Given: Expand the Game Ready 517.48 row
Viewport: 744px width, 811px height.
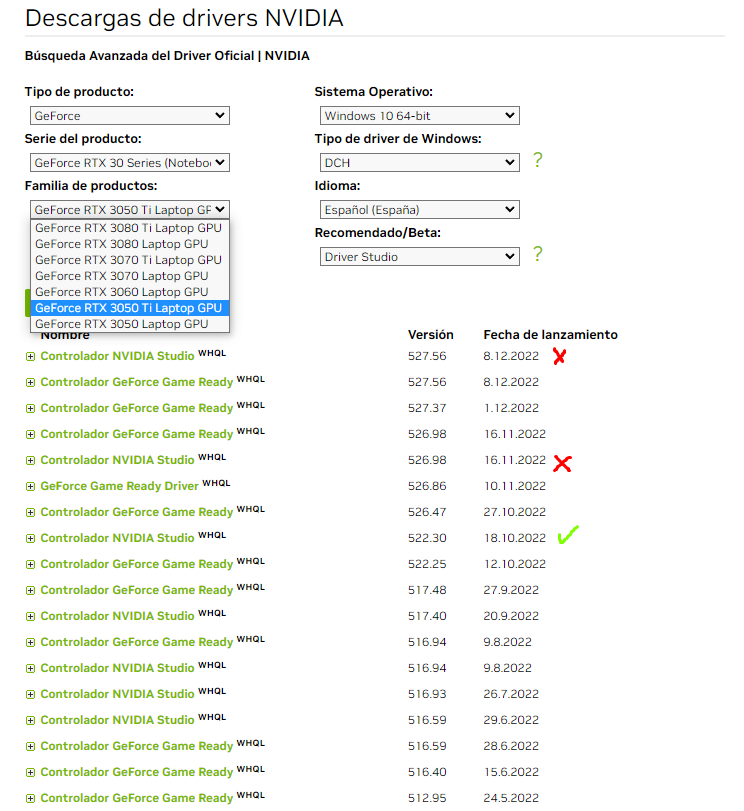Looking at the screenshot, I should 31,590.
